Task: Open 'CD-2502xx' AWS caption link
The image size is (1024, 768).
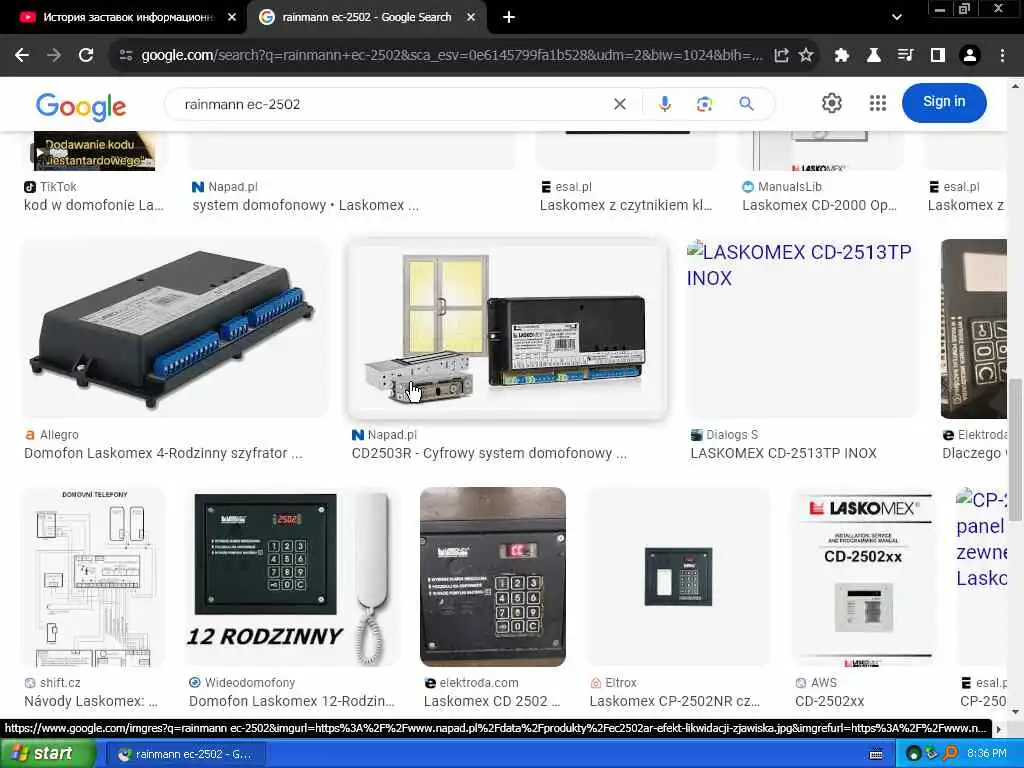Action: click(x=829, y=701)
